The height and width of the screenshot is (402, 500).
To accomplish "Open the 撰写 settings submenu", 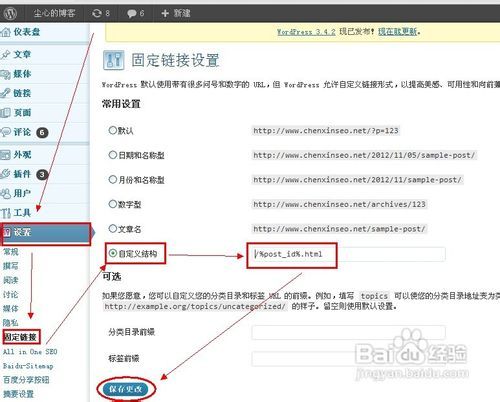I will (x=10, y=266).
